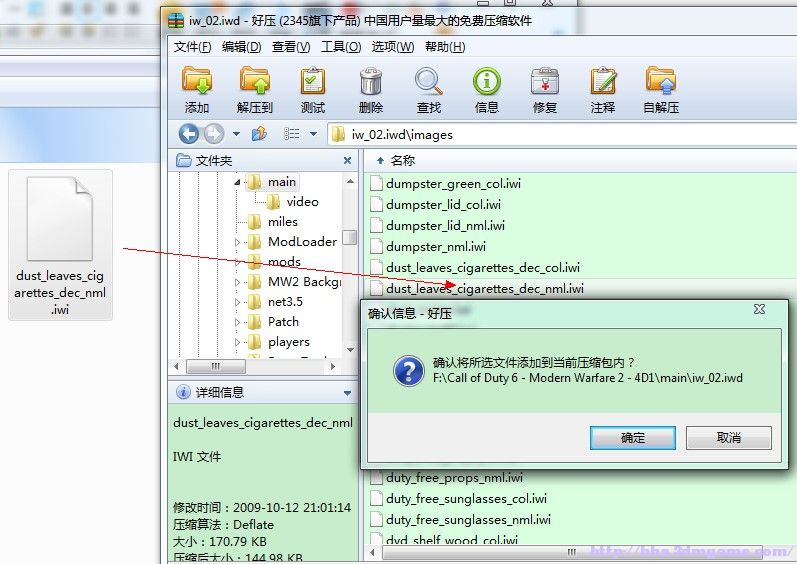Open the view mode dropdown arrow

(x=313, y=134)
